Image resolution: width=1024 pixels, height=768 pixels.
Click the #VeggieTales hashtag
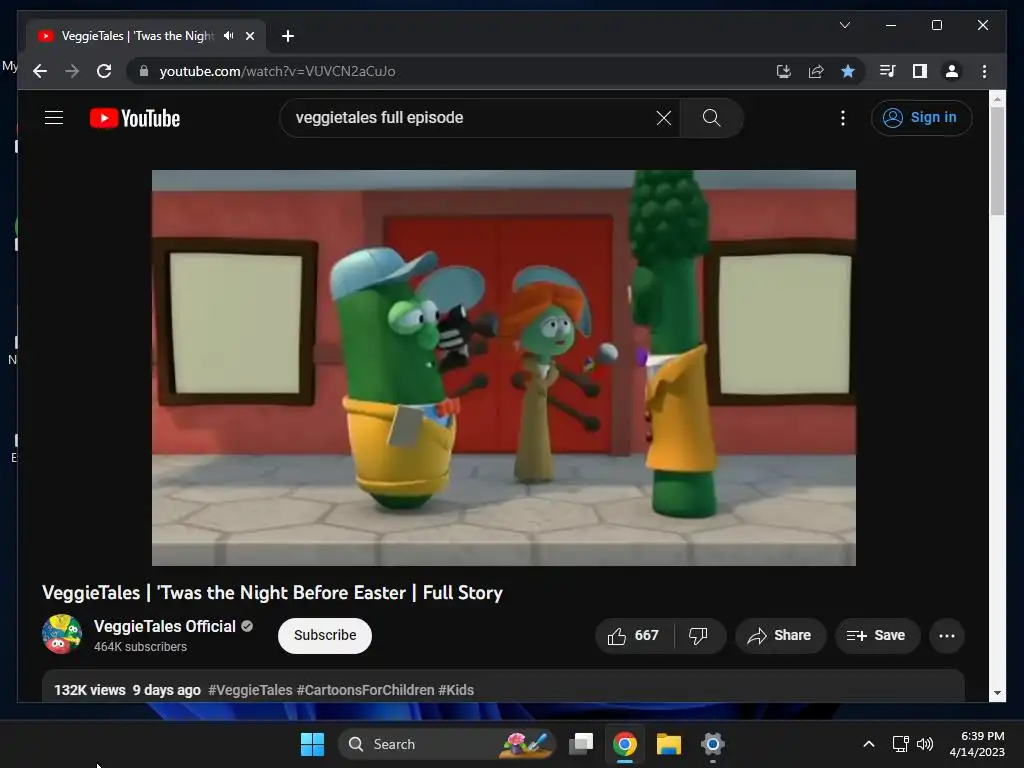click(250, 690)
